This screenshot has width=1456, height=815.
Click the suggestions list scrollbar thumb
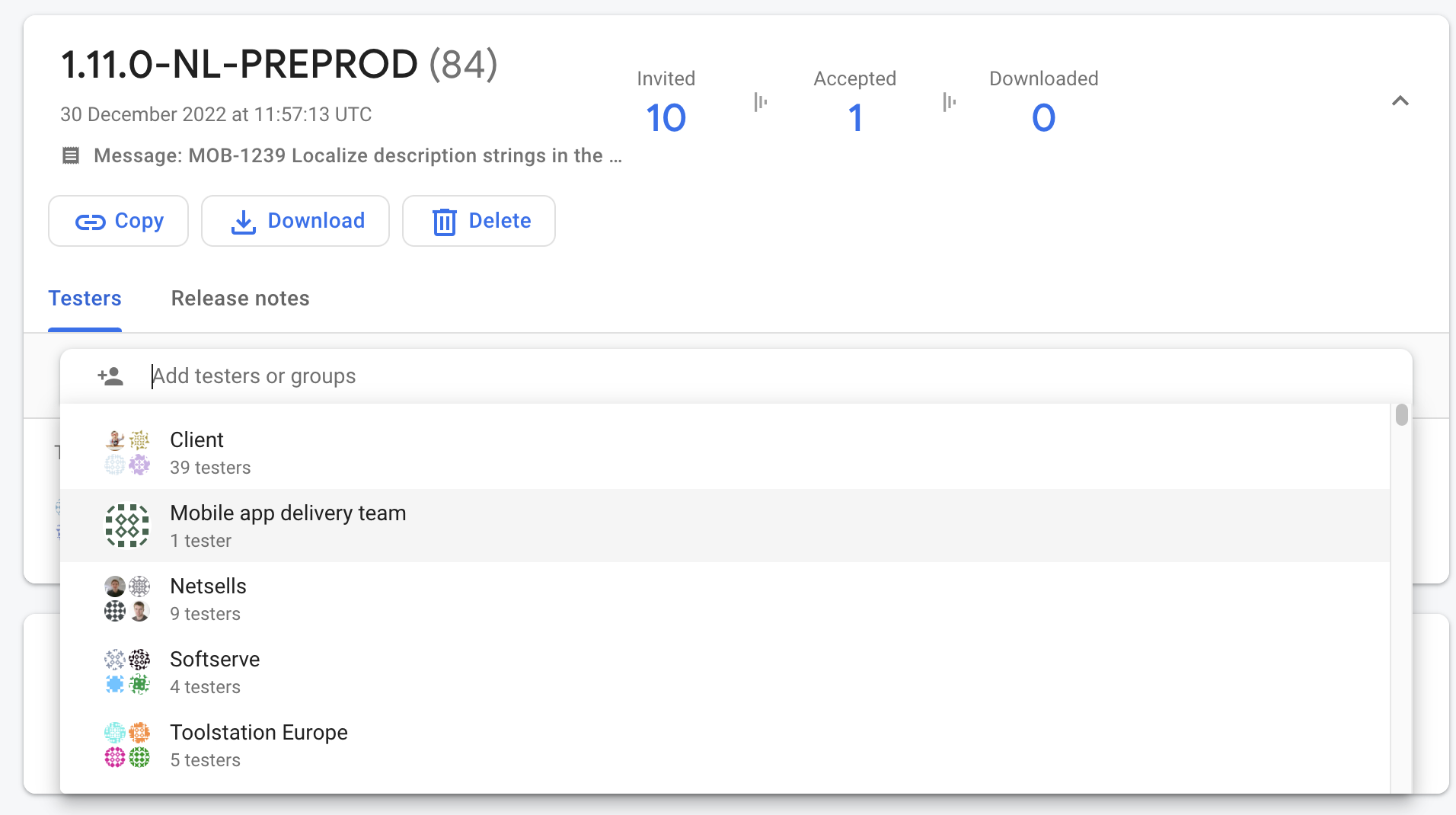click(1401, 415)
